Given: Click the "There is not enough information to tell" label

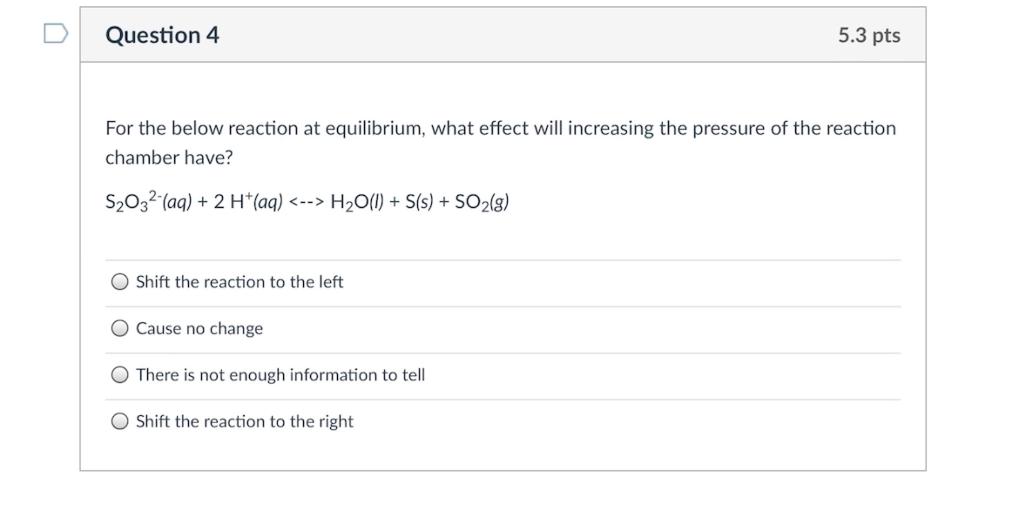Looking at the screenshot, I should (x=280, y=376).
